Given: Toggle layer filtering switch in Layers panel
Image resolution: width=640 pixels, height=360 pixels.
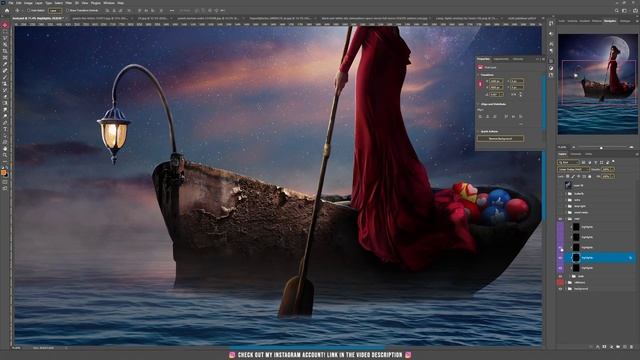Looking at the screenshot, I should (x=613, y=162).
